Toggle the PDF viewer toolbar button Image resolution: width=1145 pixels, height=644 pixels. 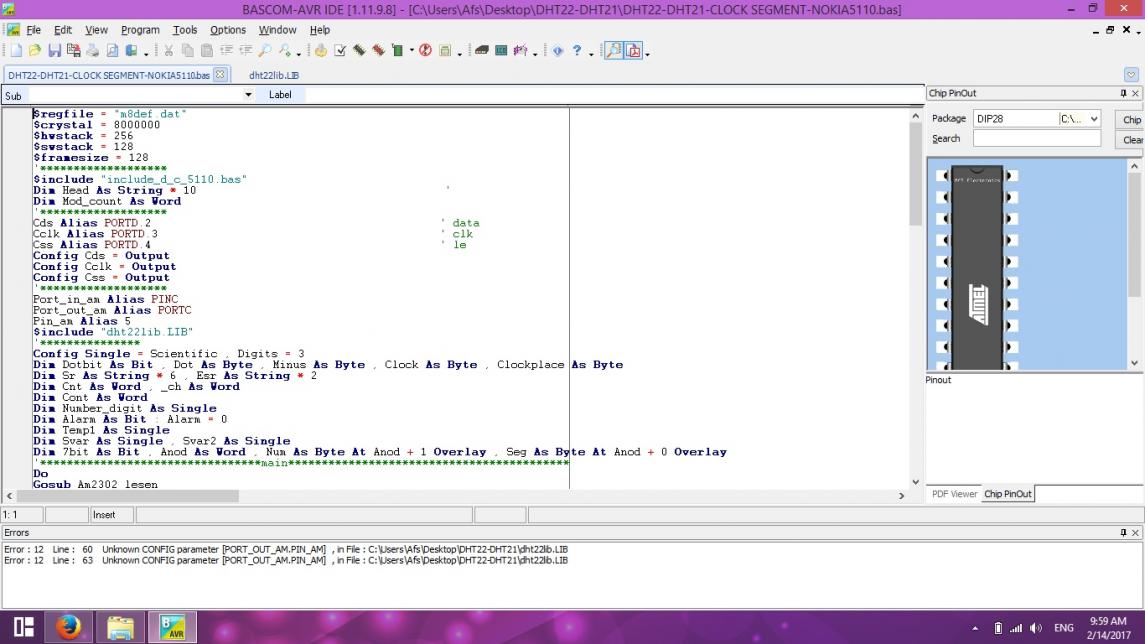pos(633,51)
